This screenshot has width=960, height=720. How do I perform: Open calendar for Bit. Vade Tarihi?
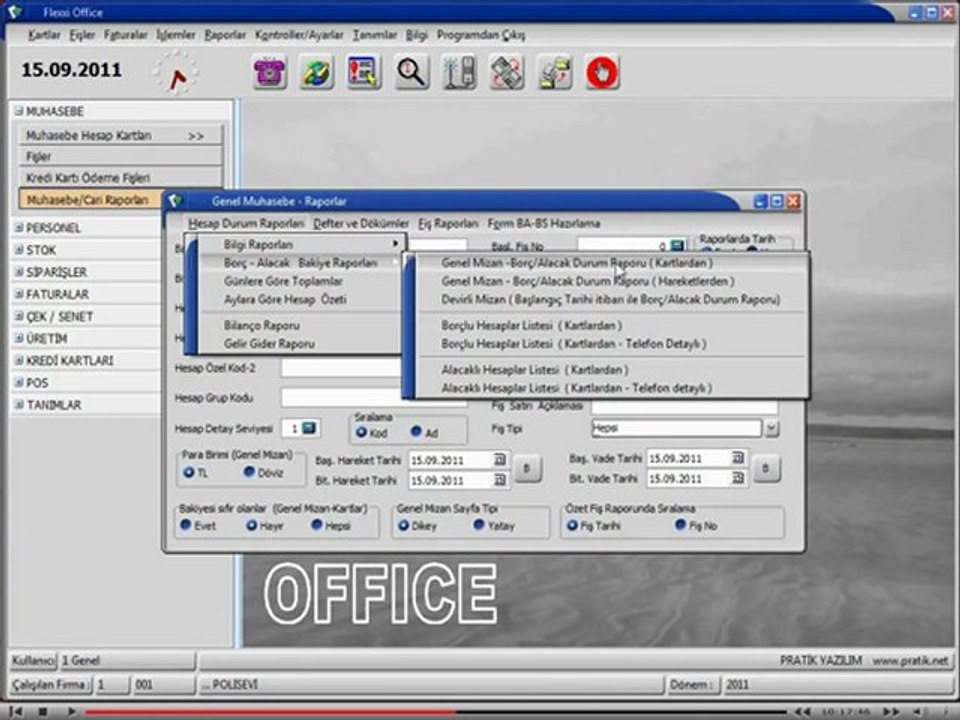(738, 478)
